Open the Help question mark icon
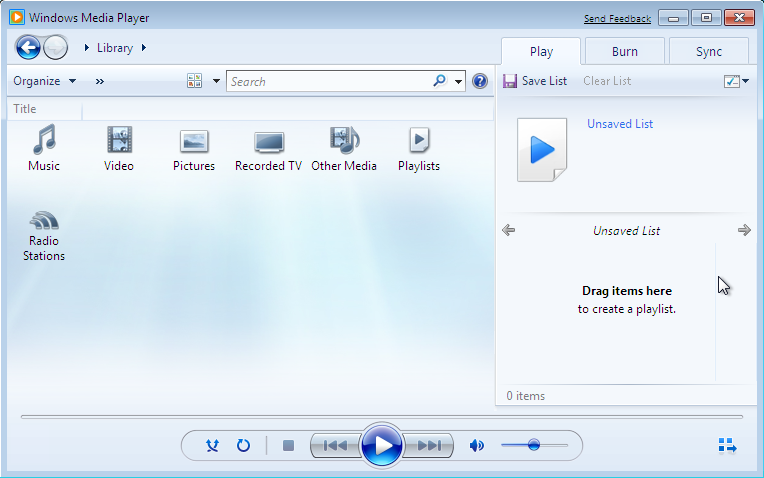The height and width of the screenshot is (478, 764). coord(480,81)
